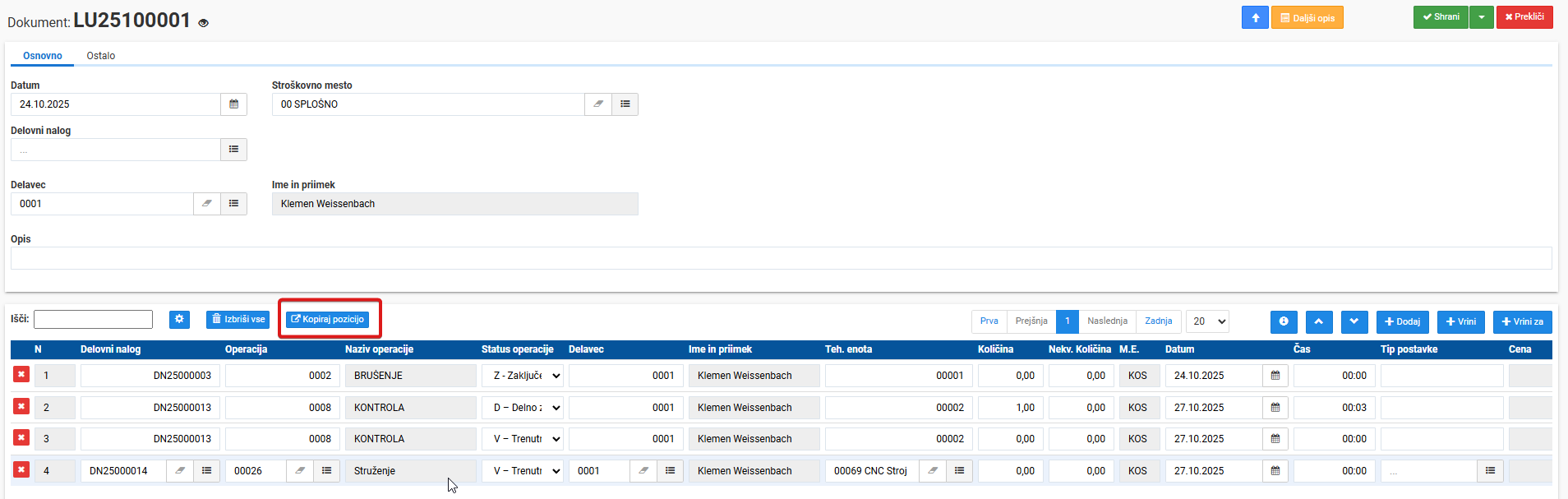Click the Išči search input field
This screenshot has width=1568, height=499.
point(93,319)
